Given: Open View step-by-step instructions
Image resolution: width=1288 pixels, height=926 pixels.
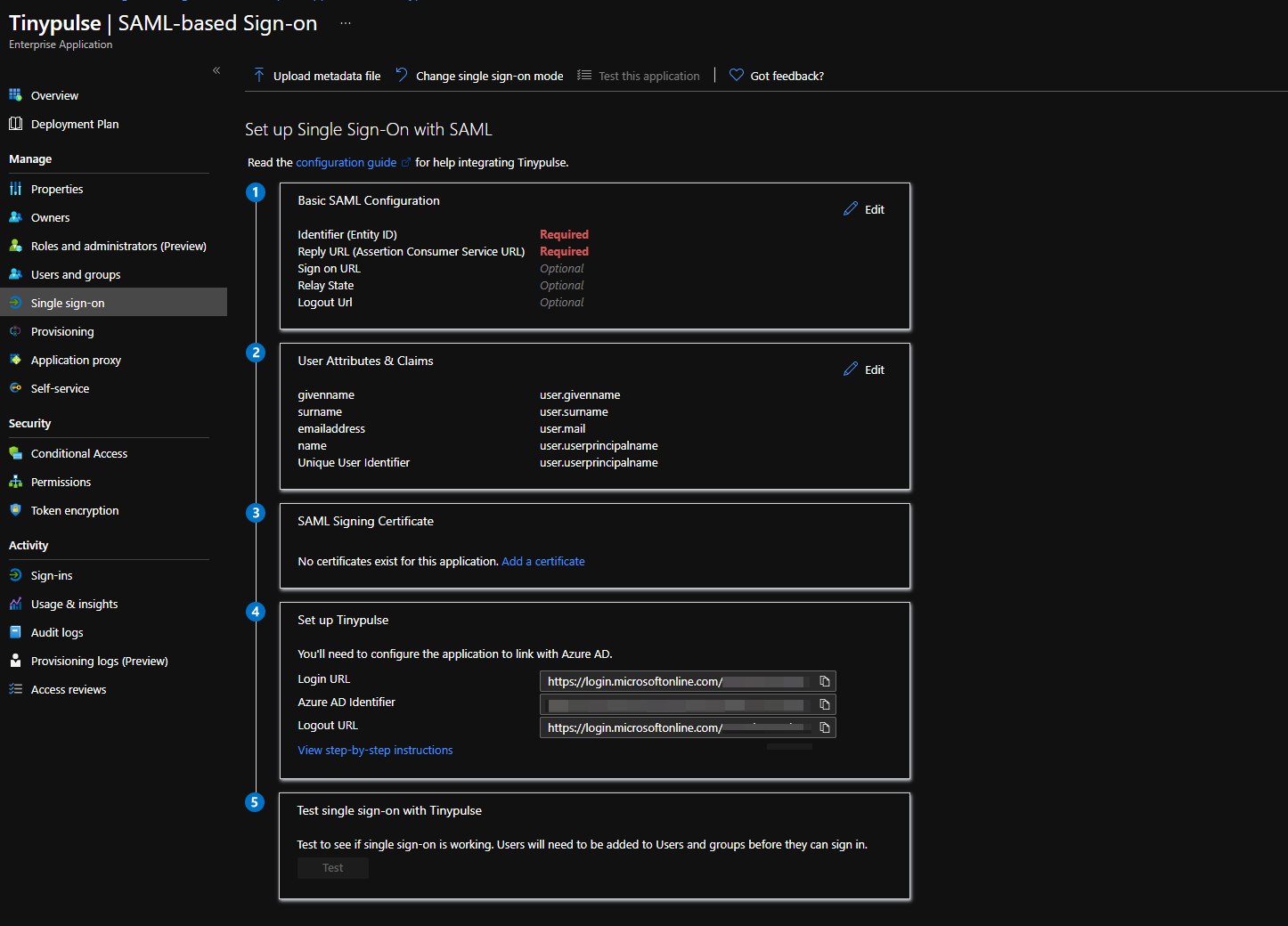Looking at the screenshot, I should (x=375, y=750).
